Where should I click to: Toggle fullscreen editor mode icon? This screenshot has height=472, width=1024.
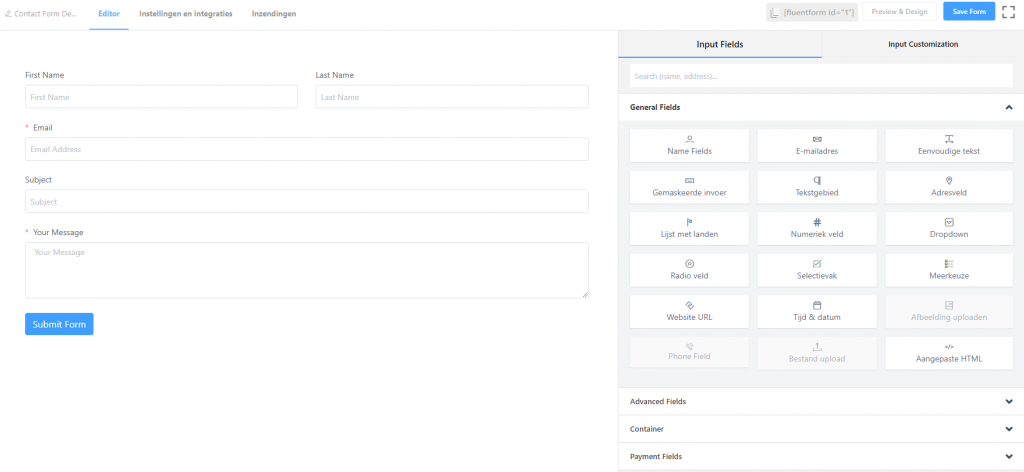click(x=1008, y=12)
